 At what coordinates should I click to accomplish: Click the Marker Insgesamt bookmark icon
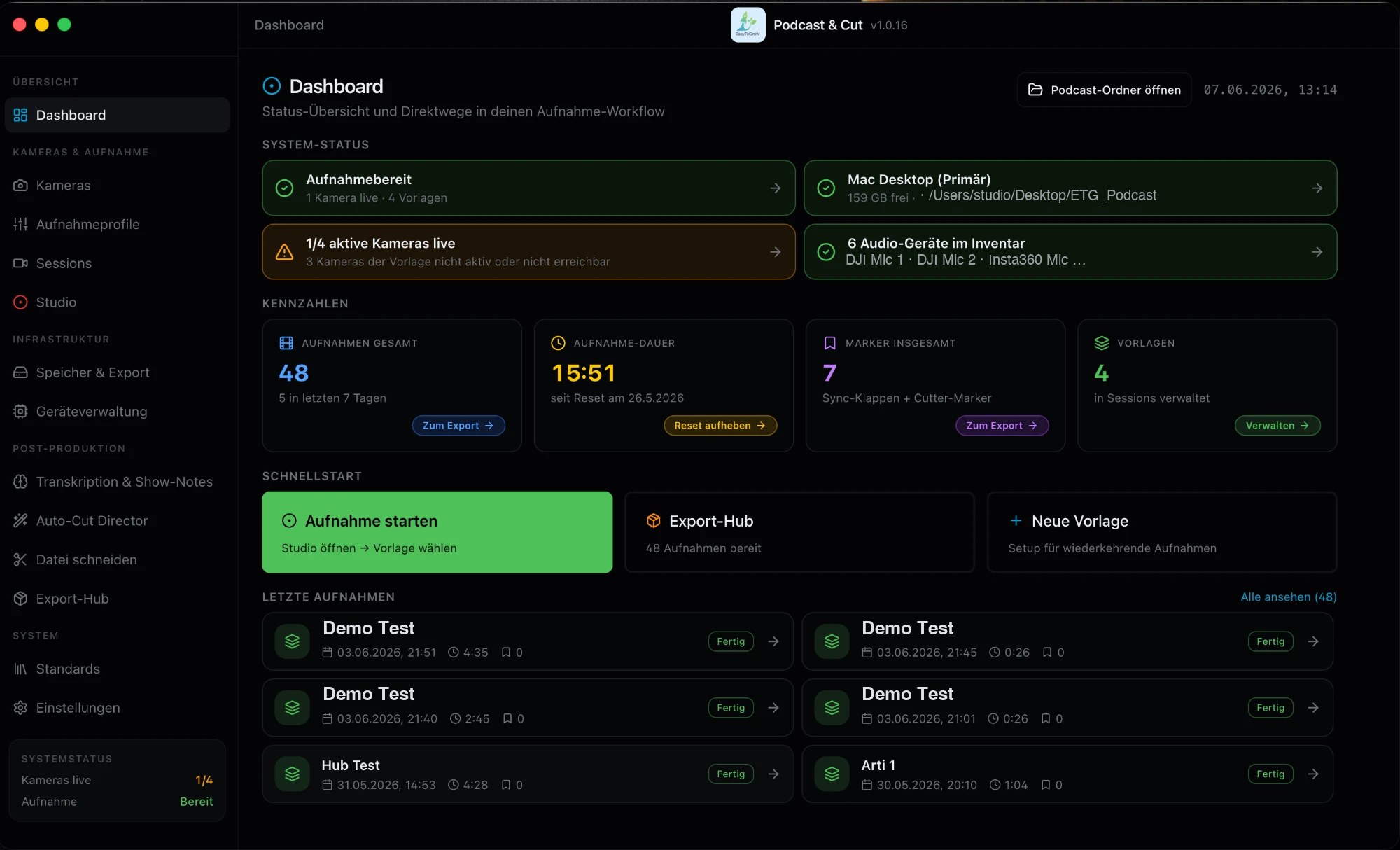point(829,343)
